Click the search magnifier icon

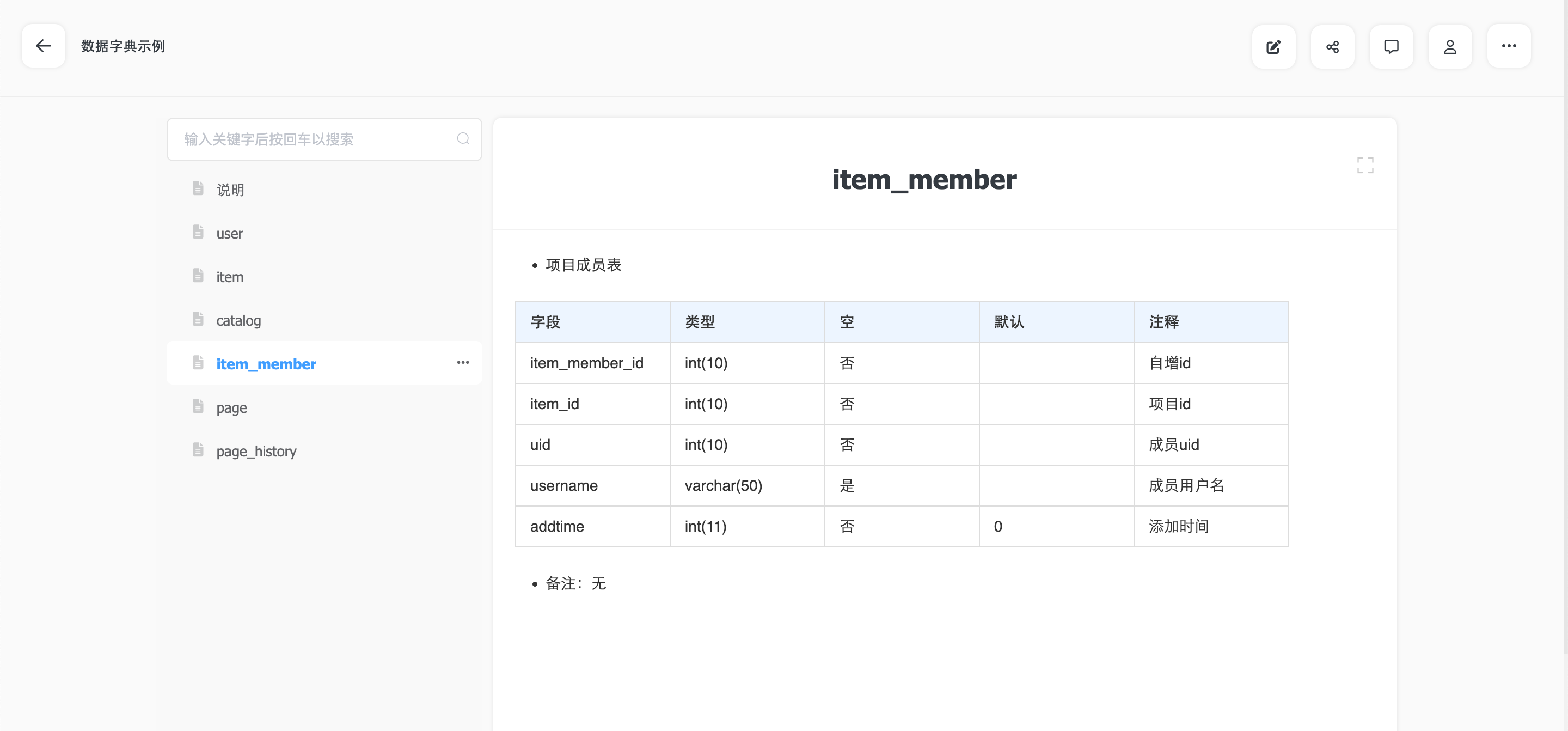click(x=463, y=139)
